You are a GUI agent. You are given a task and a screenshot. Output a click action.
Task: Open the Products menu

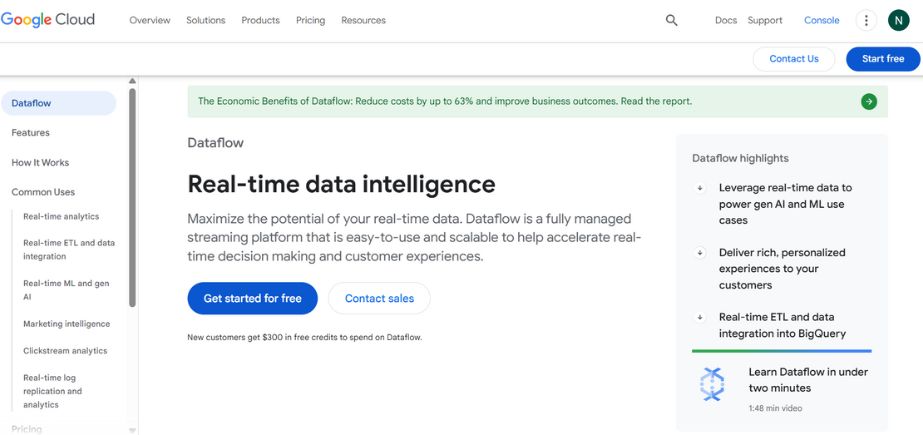point(260,20)
